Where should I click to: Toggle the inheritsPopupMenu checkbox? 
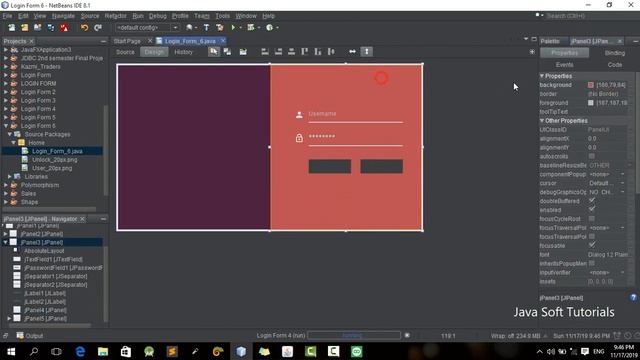tap(592, 263)
